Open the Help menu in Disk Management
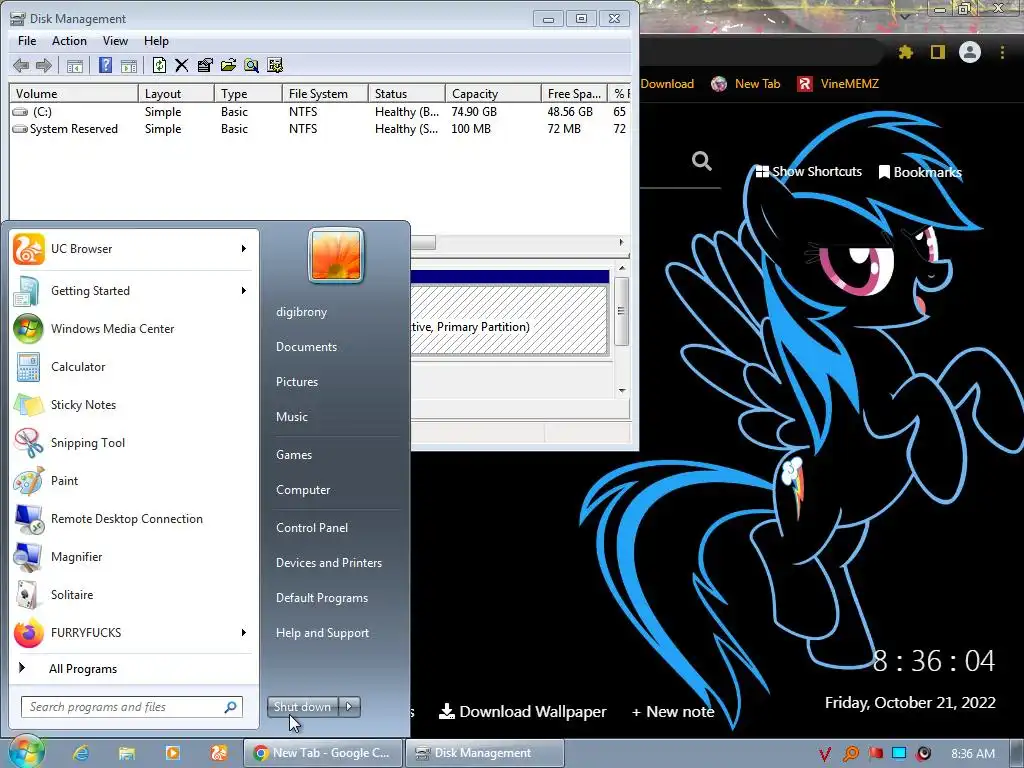The width and height of the screenshot is (1024, 768). click(x=156, y=40)
